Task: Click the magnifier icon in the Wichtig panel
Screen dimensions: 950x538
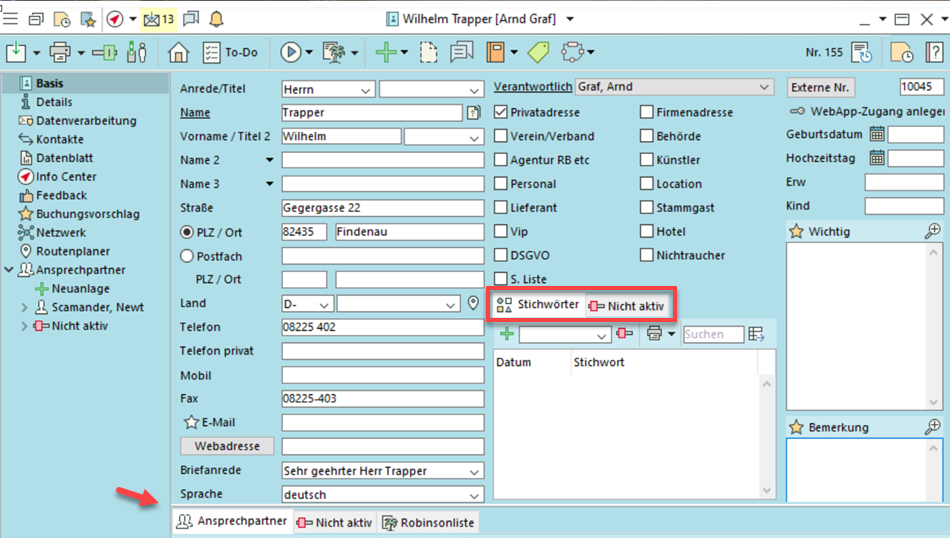Action: tap(932, 231)
